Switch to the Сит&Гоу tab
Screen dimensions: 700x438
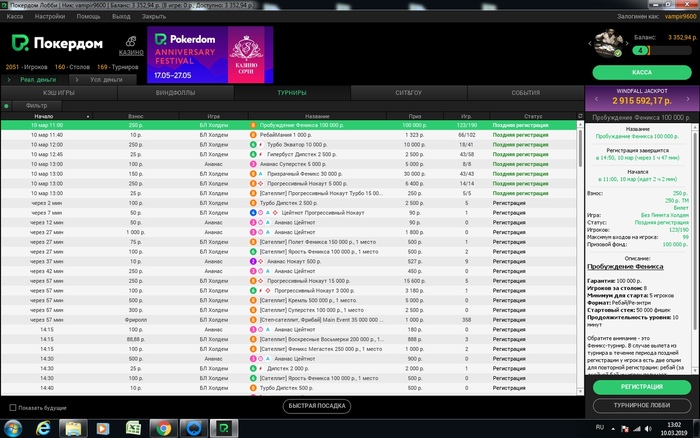408,93
